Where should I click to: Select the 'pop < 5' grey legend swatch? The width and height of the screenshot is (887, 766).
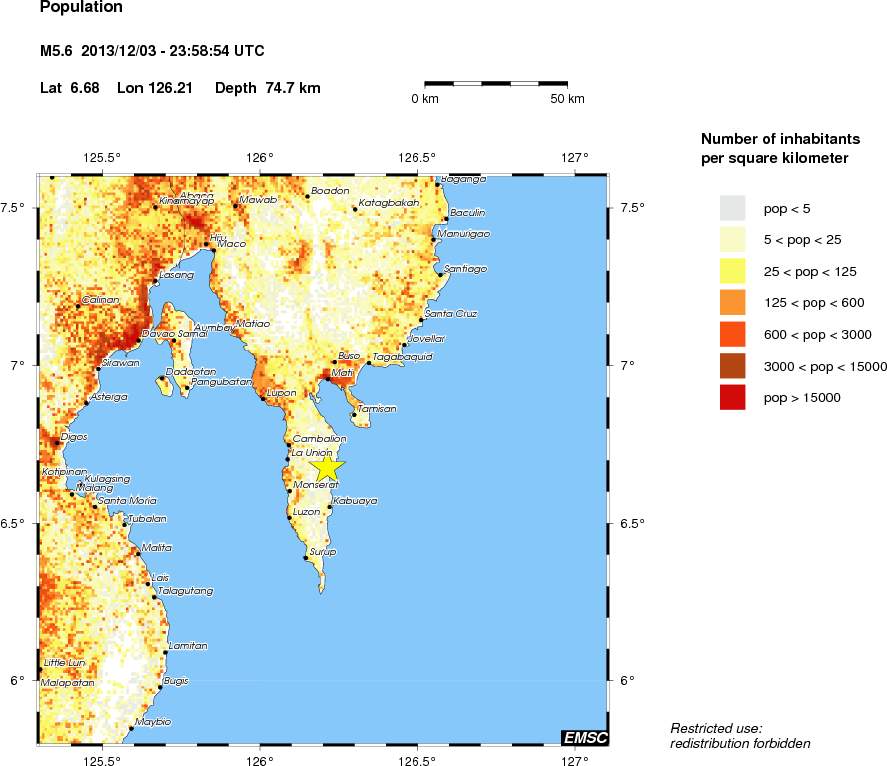(x=733, y=208)
